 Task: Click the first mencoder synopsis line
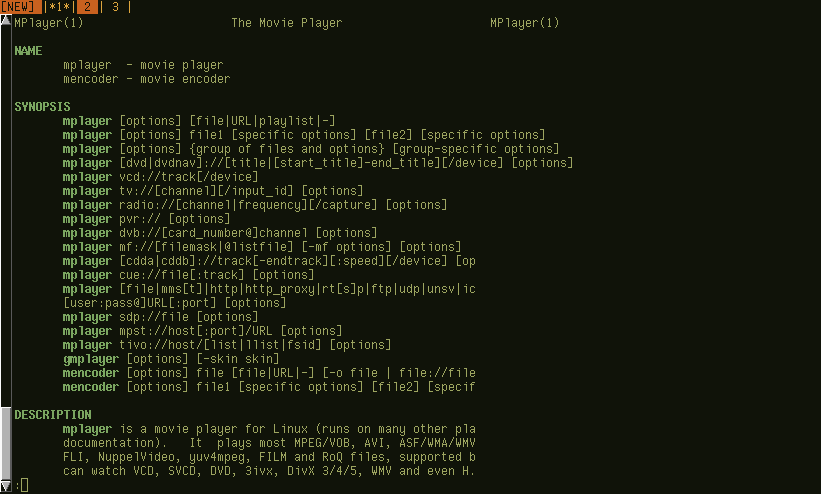(x=269, y=373)
